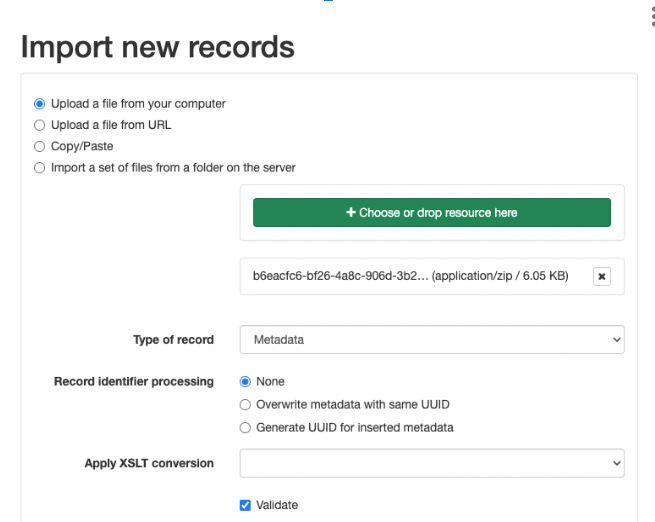
Task: Click the Type of record label
Action: coord(173,340)
